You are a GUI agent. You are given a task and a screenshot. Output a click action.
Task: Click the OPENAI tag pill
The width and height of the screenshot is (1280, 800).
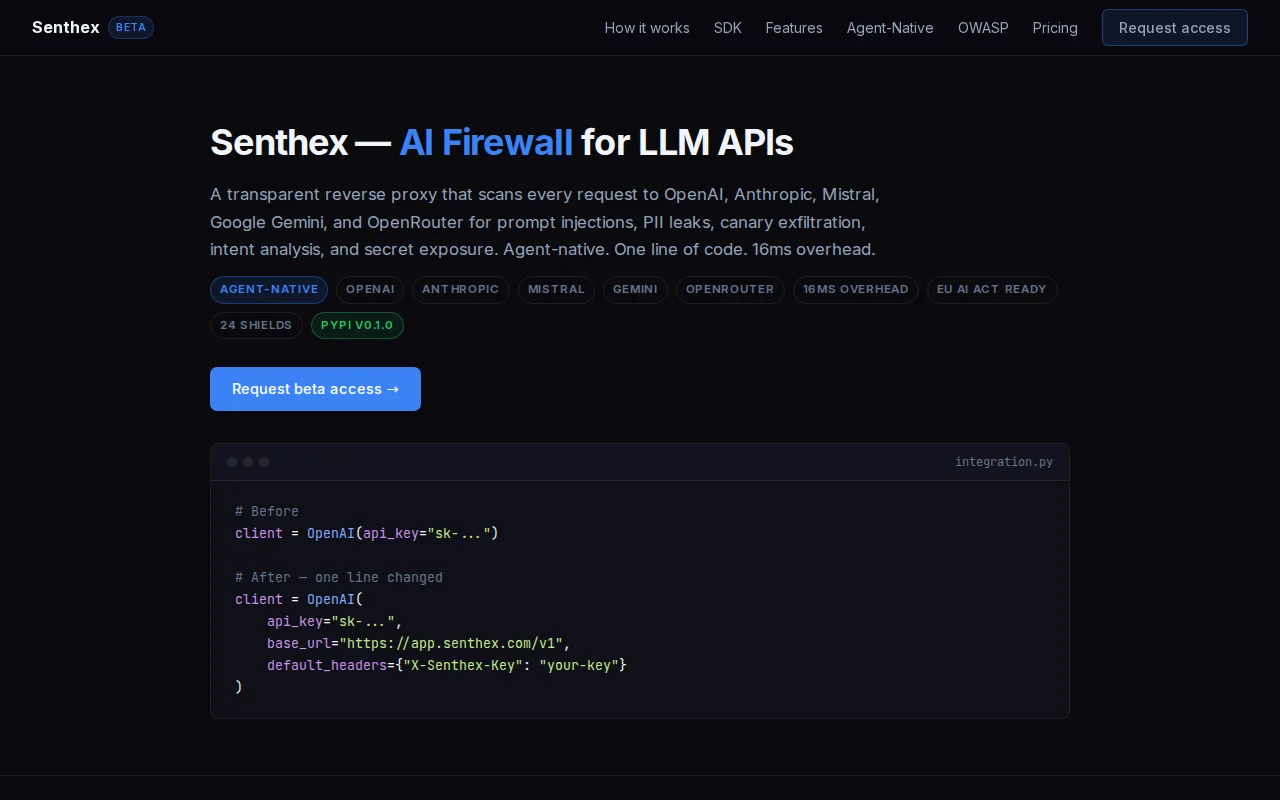(x=370, y=290)
